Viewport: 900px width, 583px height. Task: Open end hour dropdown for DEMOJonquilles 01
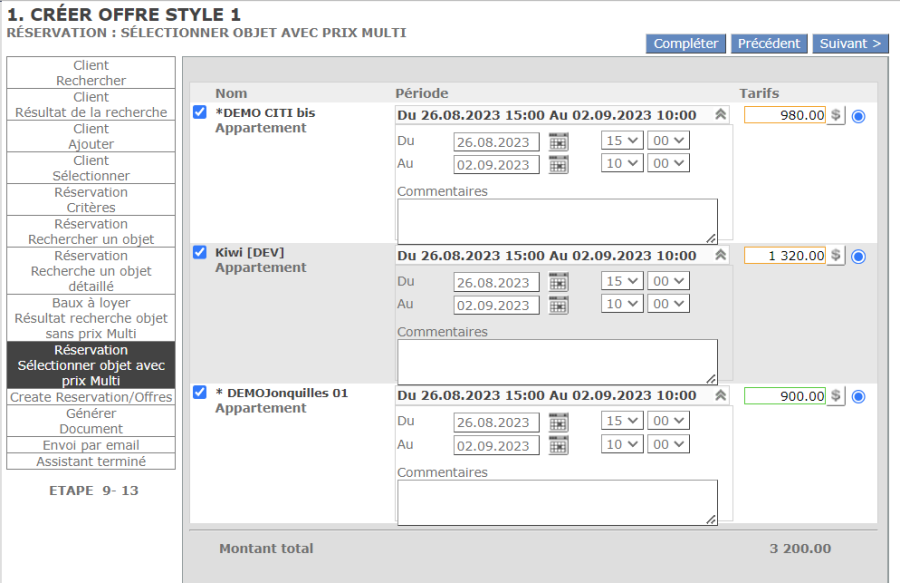(622, 444)
